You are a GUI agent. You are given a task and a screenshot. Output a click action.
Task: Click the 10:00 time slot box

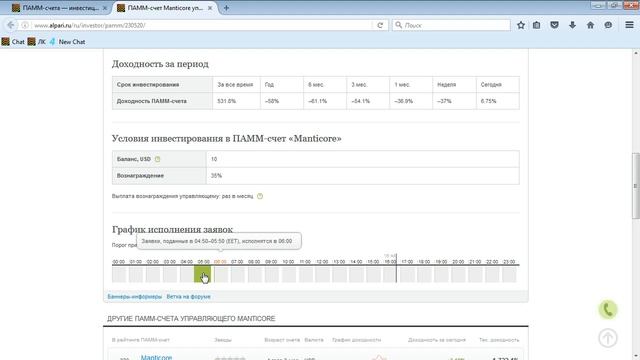[289, 274]
